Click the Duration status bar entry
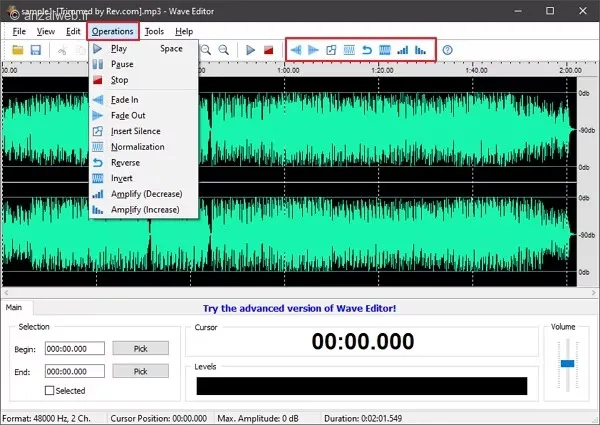Screen dimensions: 600x425 click(x=363, y=418)
